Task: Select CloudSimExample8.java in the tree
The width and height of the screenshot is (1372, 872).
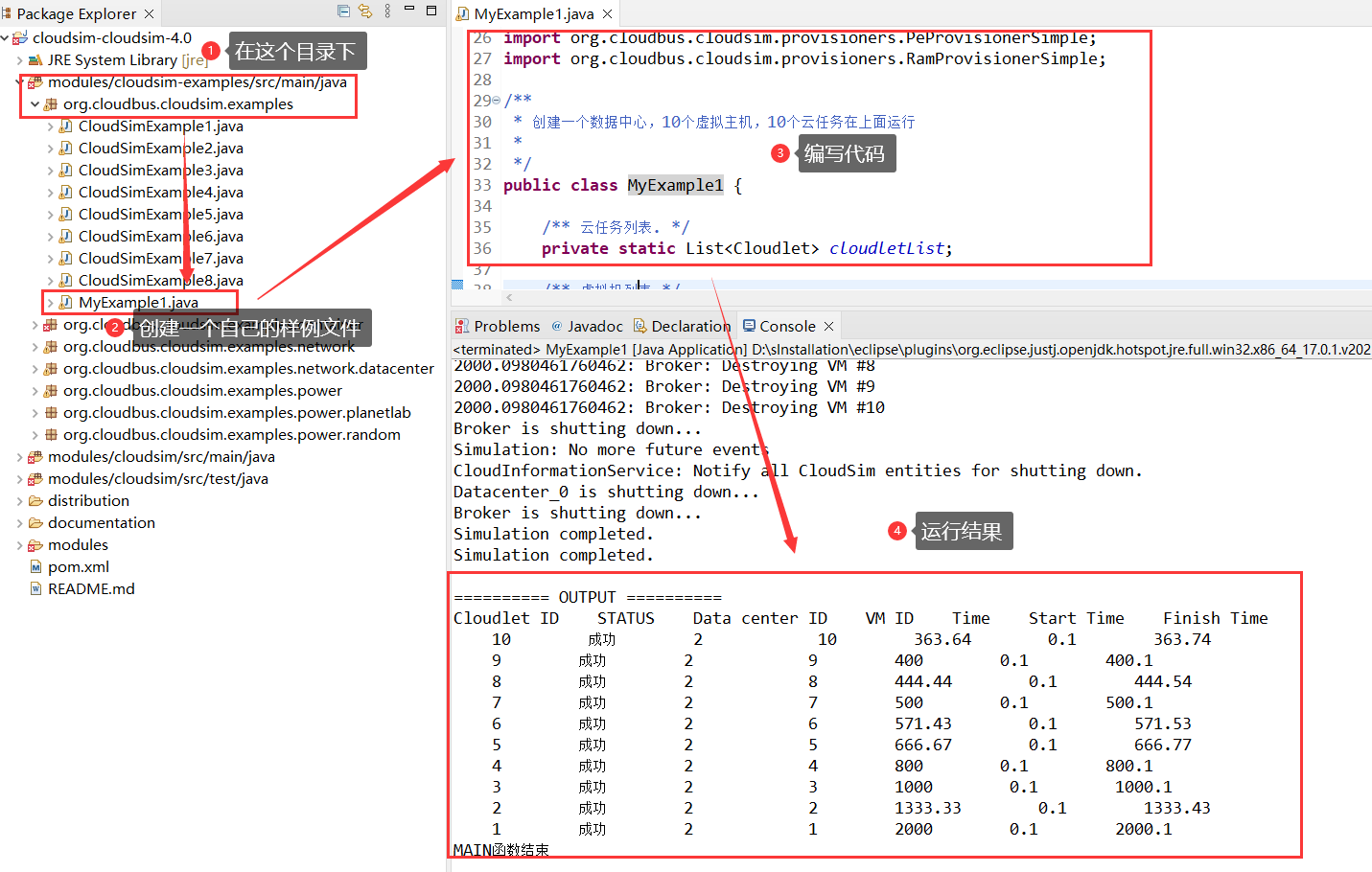Action: 160,281
